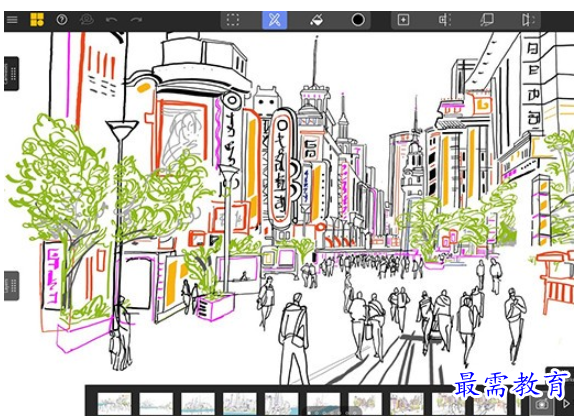The width and height of the screenshot is (576, 416).
Task: Open the fourth bookmark thumbnail in the strip
Action: (x=240, y=404)
